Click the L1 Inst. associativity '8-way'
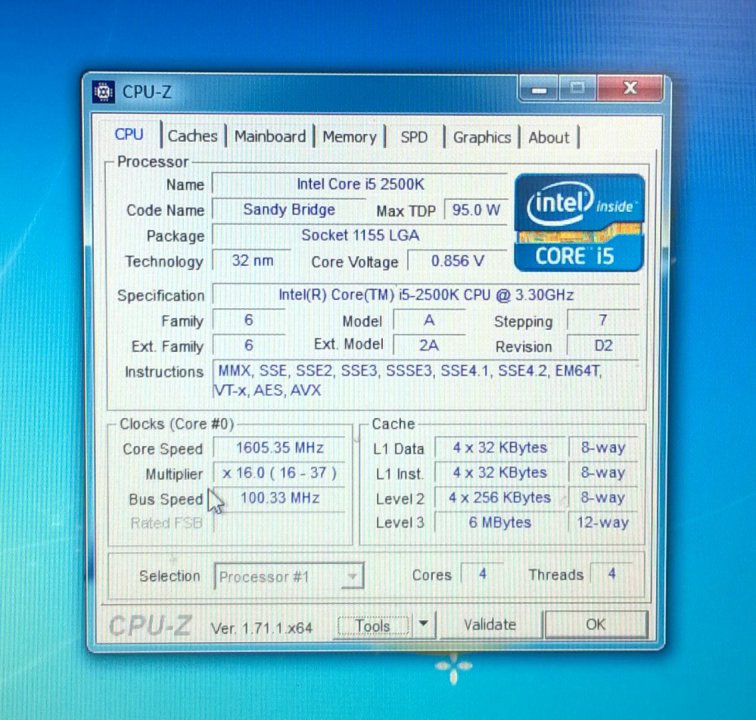The image size is (756, 720). [x=603, y=473]
